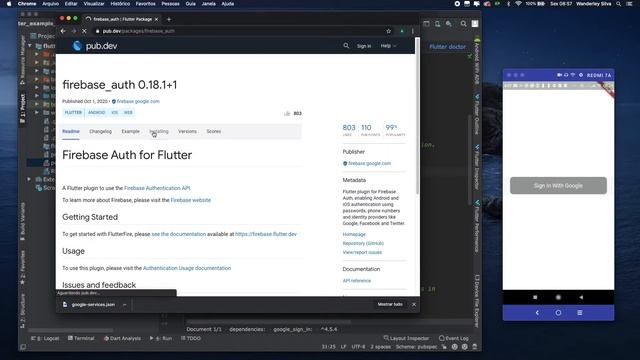Open firebase.google.com publisher link under title
This screenshot has width=640, height=360.
138,101
